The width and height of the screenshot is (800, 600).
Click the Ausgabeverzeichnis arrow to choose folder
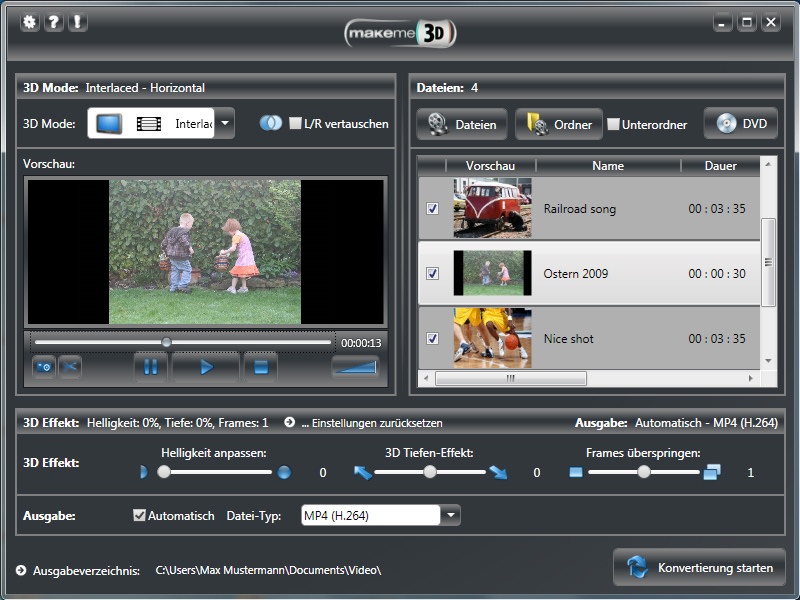(x=22, y=570)
